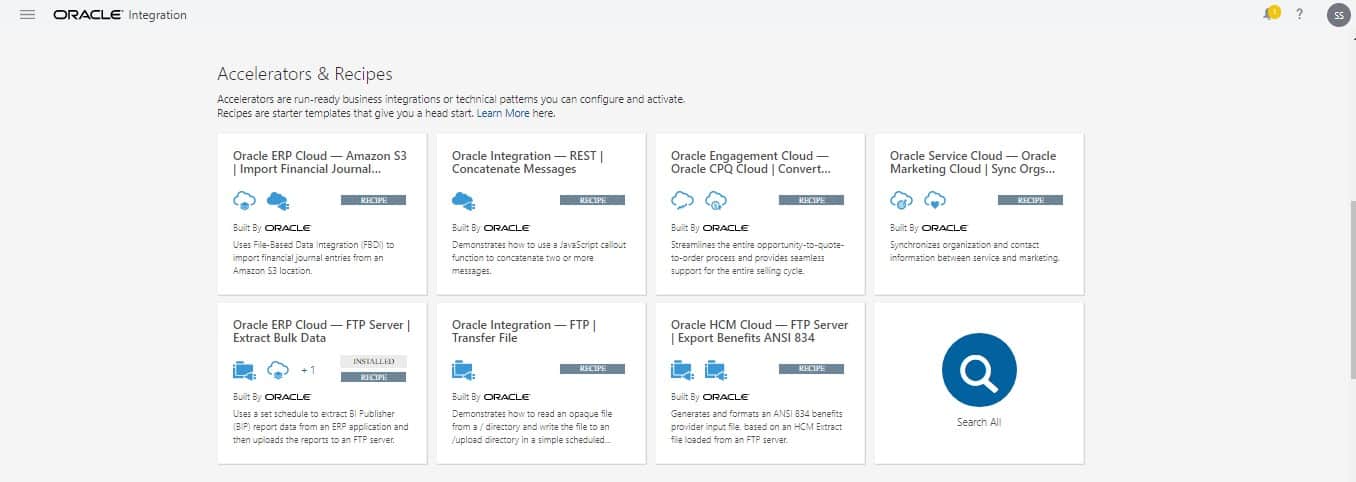Open the help question mark icon
This screenshot has width=1356, height=482.
(1299, 15)
